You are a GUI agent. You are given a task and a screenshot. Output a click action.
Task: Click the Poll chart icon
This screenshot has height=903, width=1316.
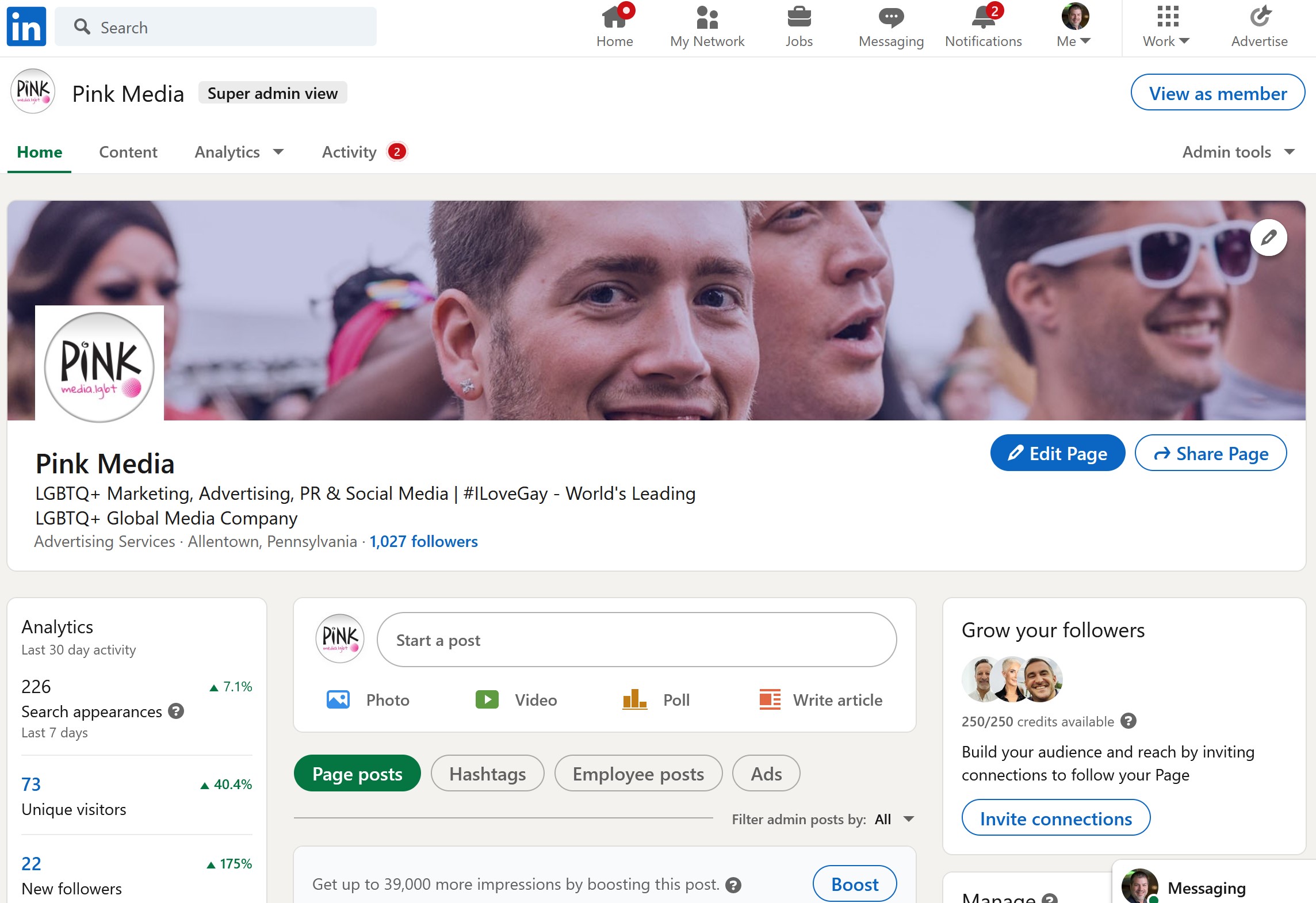tap(635, 699)
